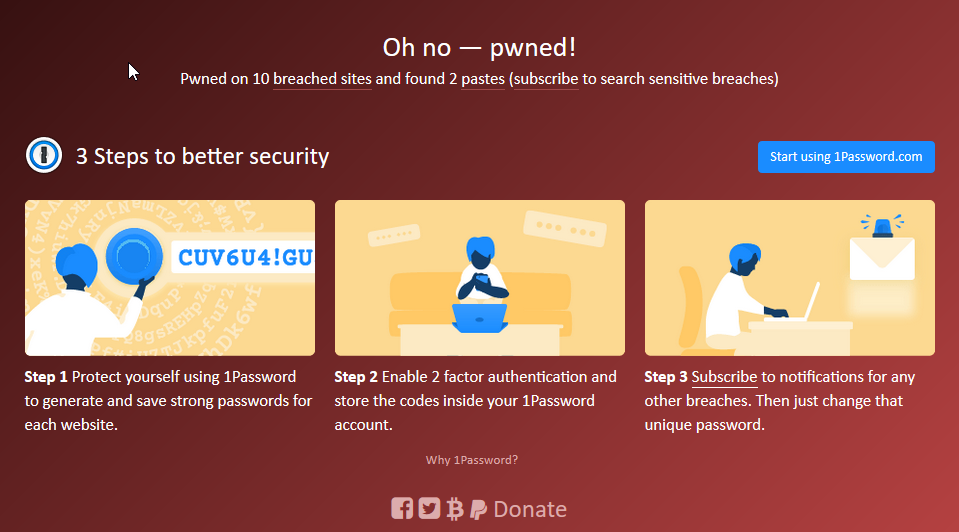The height and width of the screenshot is (532, 959).
Task: Click the Donate text link
Action: point(530,509)
